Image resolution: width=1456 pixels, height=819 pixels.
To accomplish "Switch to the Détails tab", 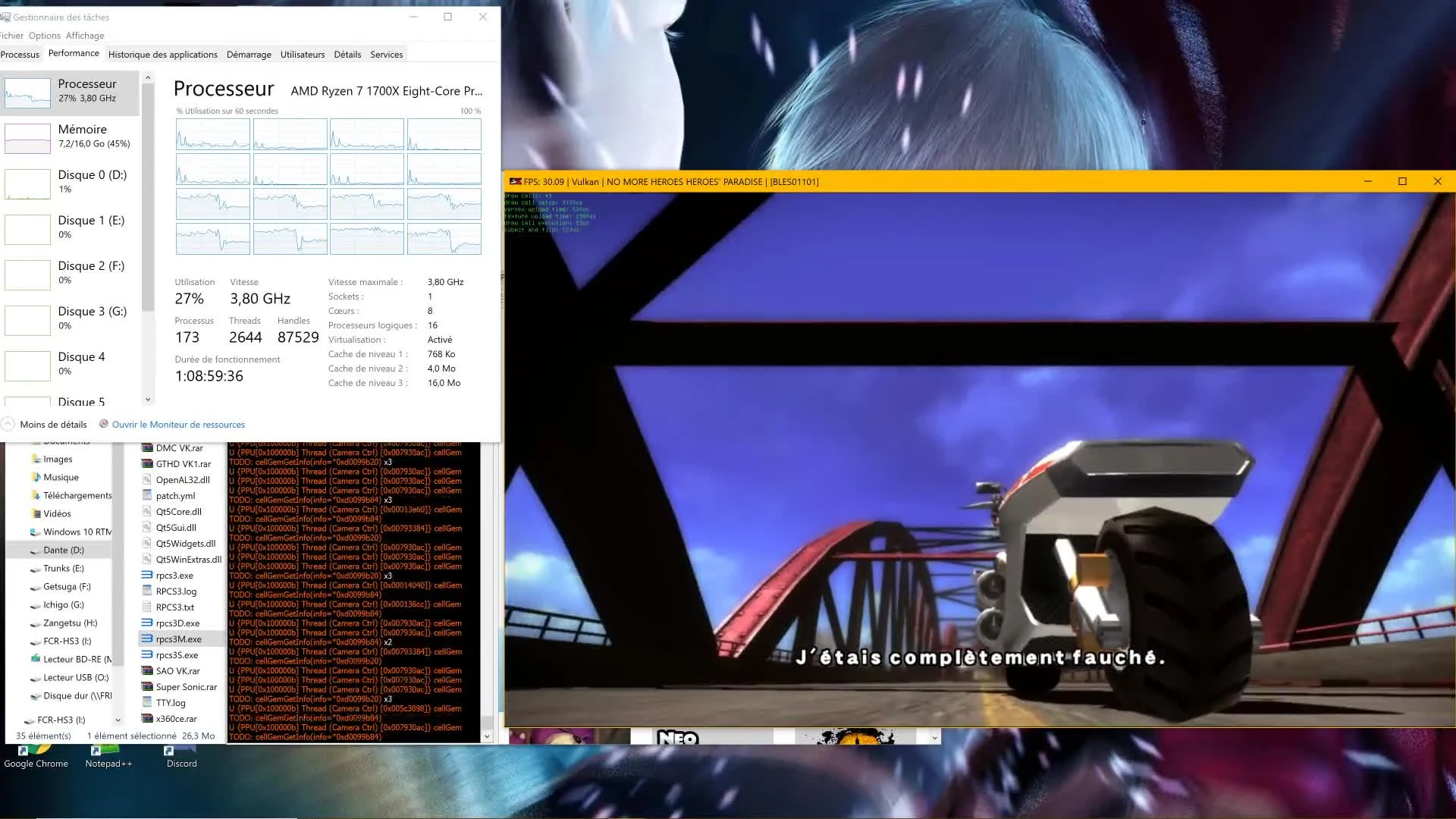I will [347, 55].
